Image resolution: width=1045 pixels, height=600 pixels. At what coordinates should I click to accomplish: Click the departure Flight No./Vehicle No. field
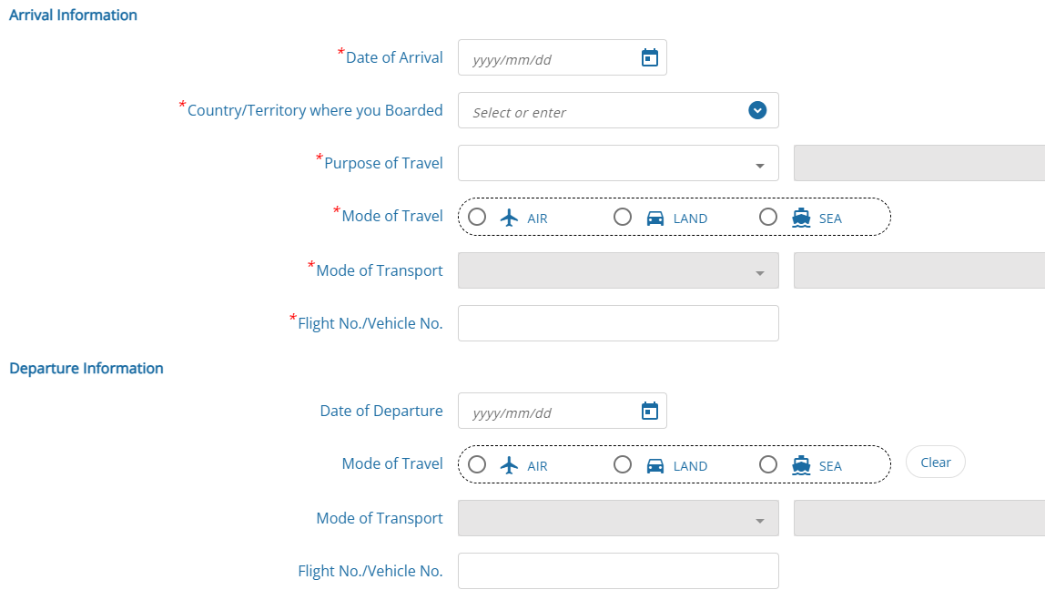pos(618,571)
